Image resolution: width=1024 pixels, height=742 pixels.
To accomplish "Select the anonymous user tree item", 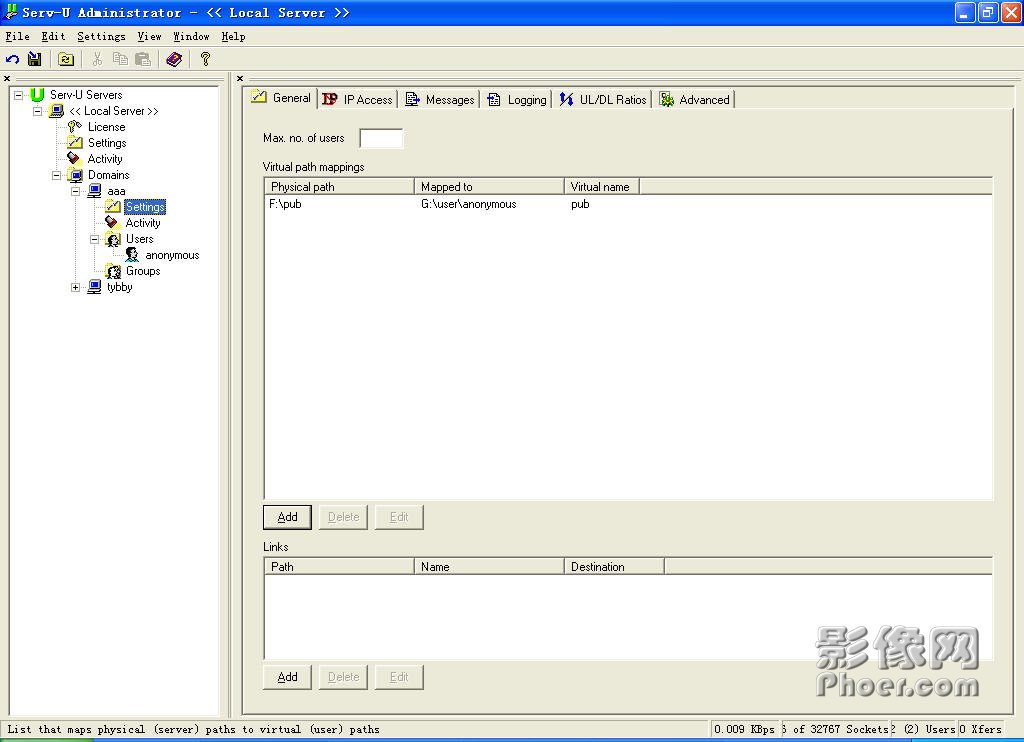I will pos(172,255).
